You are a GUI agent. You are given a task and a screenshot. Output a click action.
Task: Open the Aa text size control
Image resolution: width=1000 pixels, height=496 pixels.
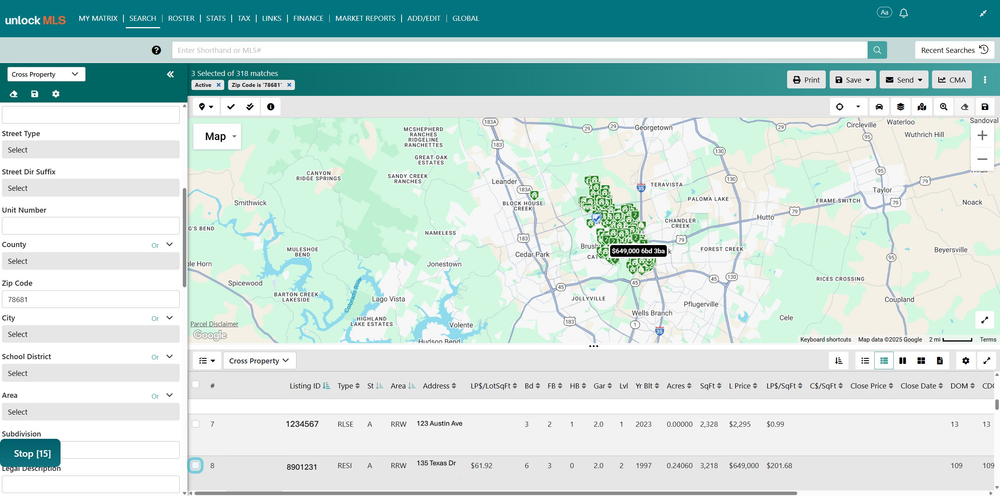(x=884, y=12)
